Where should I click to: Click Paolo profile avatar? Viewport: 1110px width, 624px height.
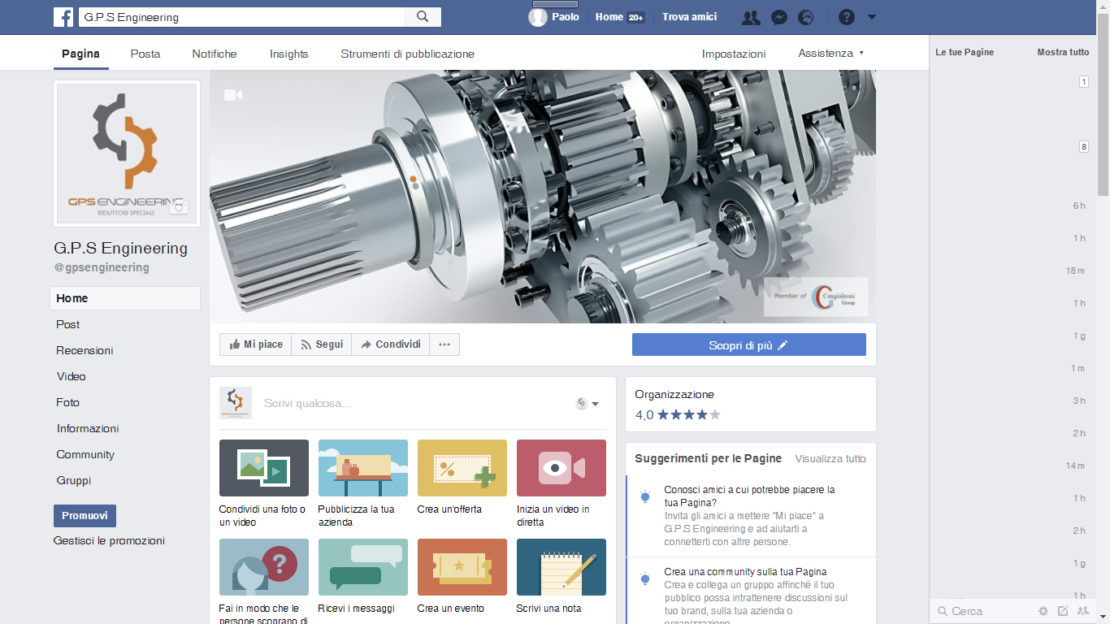point(537,17)
